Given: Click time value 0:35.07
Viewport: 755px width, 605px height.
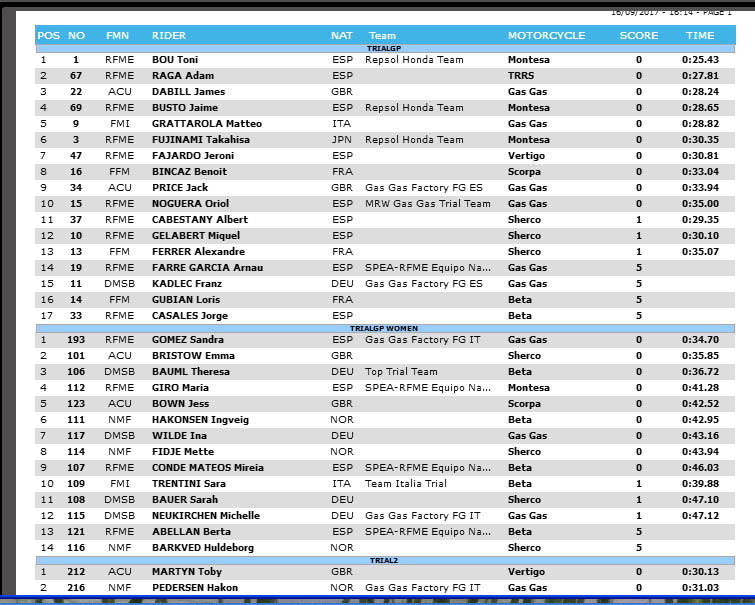Looking at the screenshot, I should click(x=700, y=251).
